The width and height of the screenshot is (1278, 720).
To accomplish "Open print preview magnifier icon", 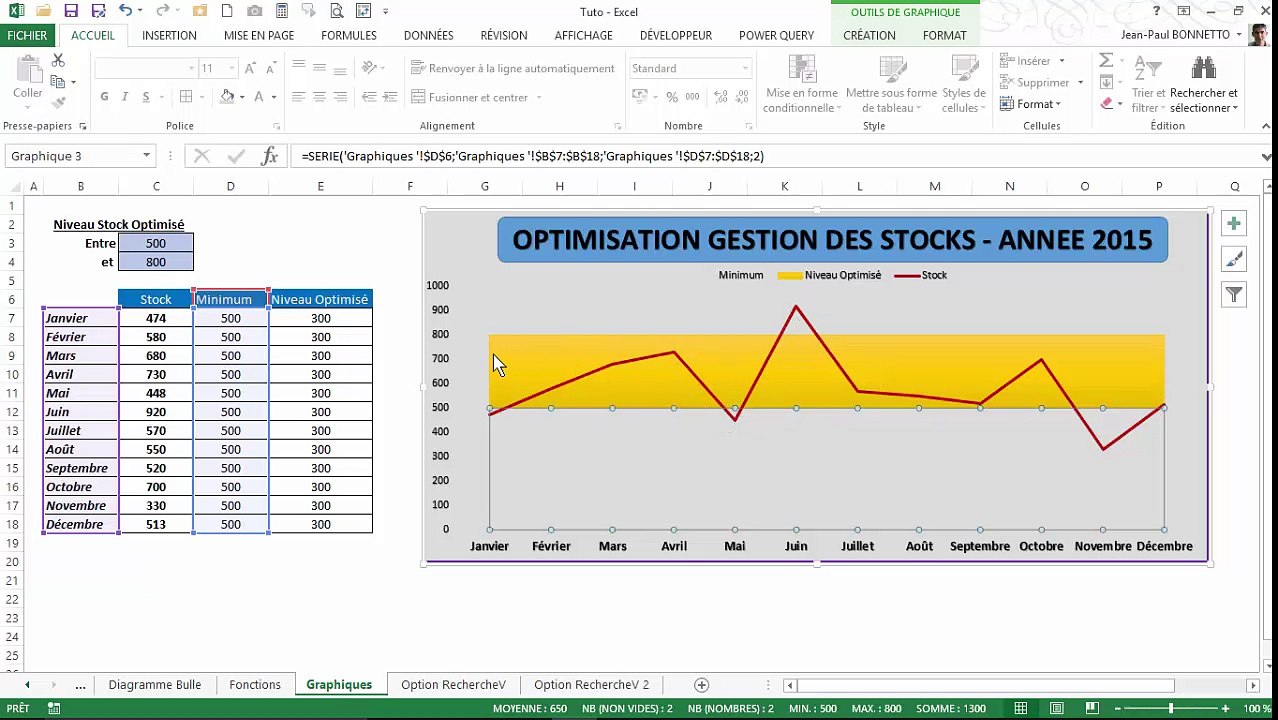I will pos(336,12).
